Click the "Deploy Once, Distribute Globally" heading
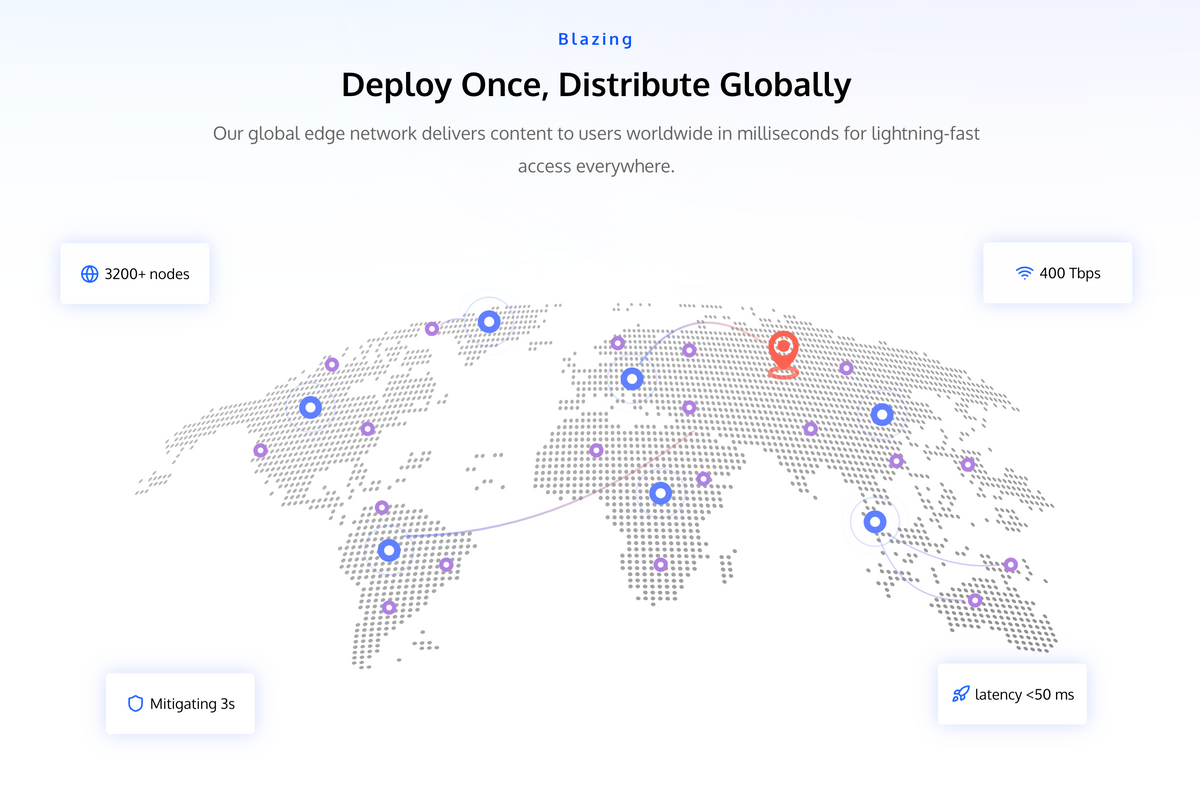This screenshot has height=789, width=1200. (596, 85)
